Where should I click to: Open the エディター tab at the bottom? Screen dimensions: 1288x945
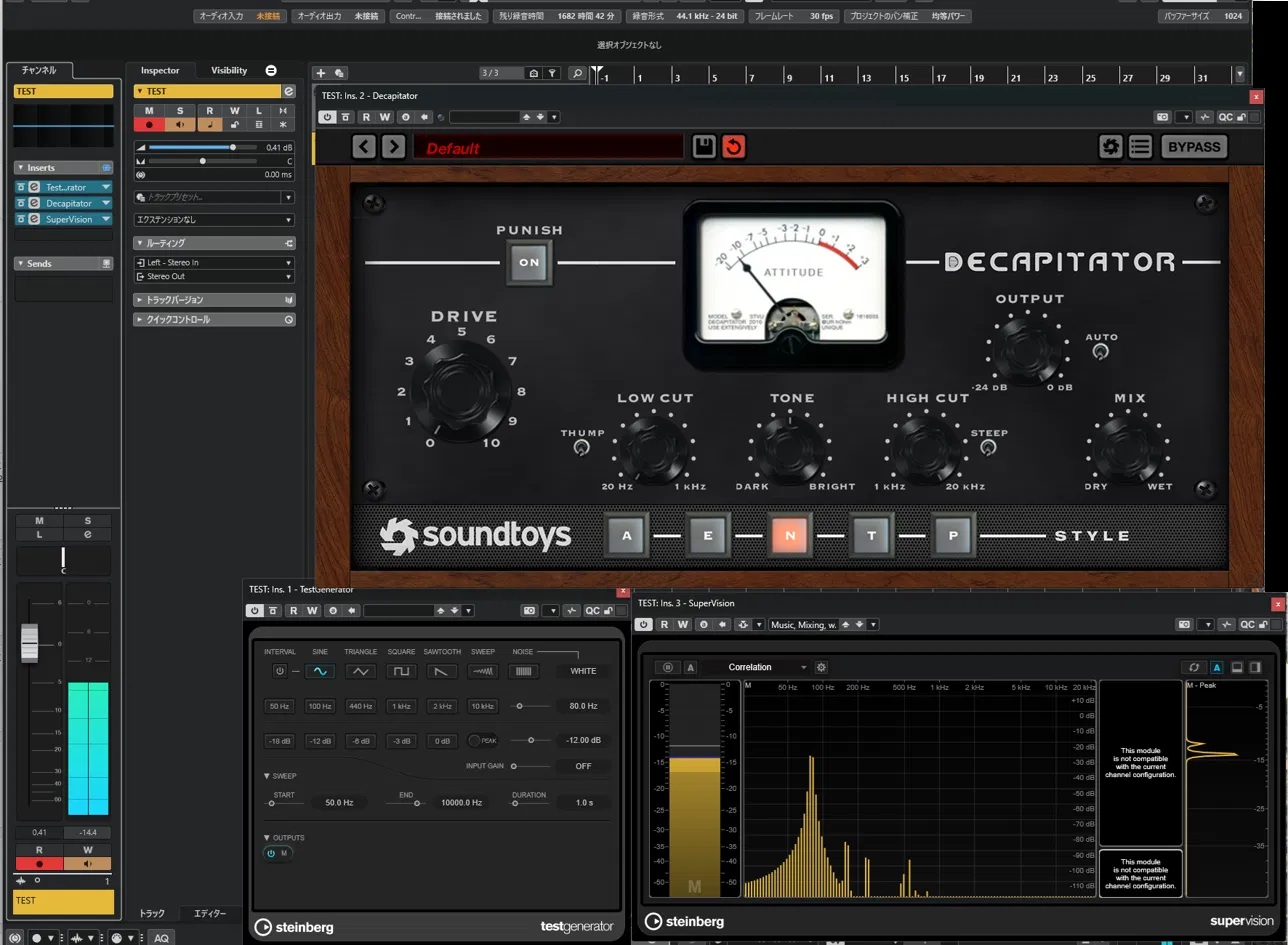point(210,914)
